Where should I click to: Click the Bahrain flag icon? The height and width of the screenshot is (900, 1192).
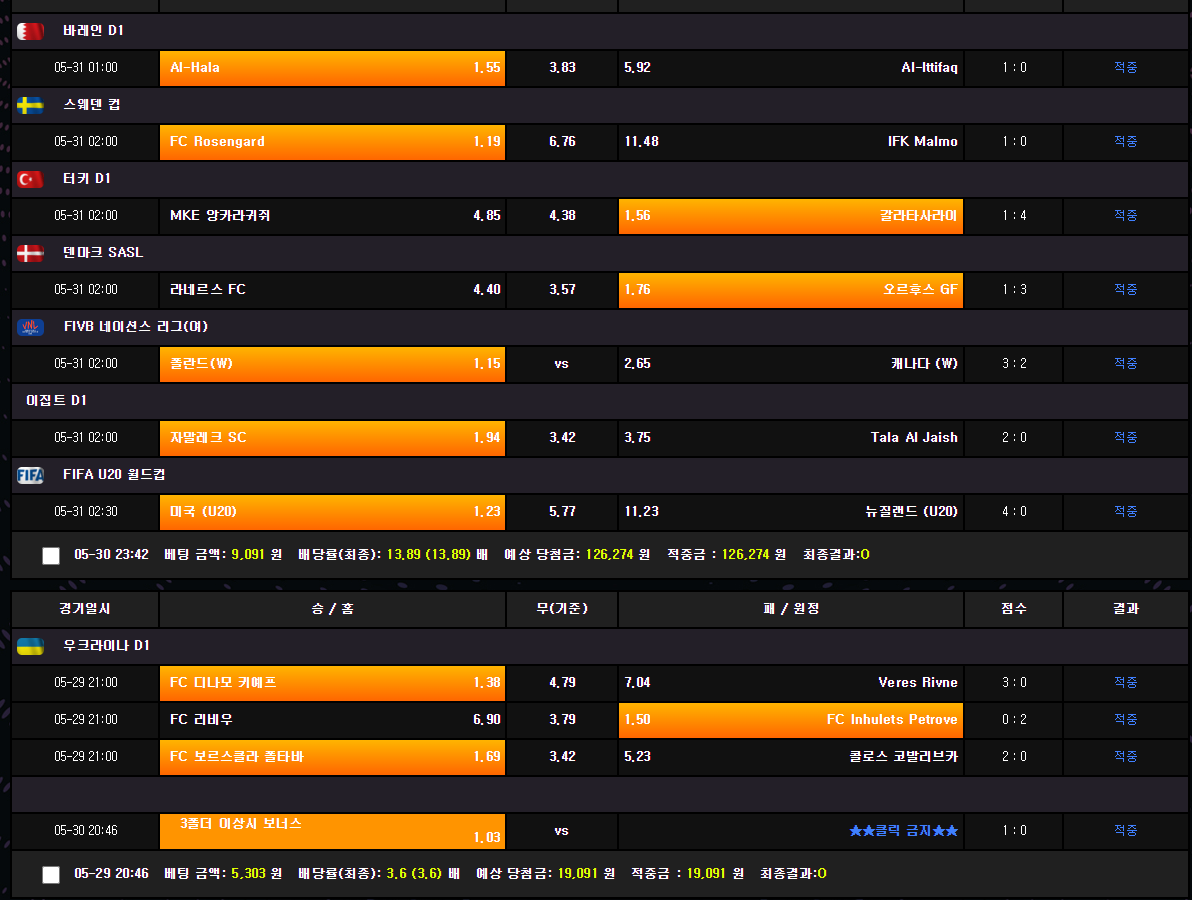tap(30, 31)
